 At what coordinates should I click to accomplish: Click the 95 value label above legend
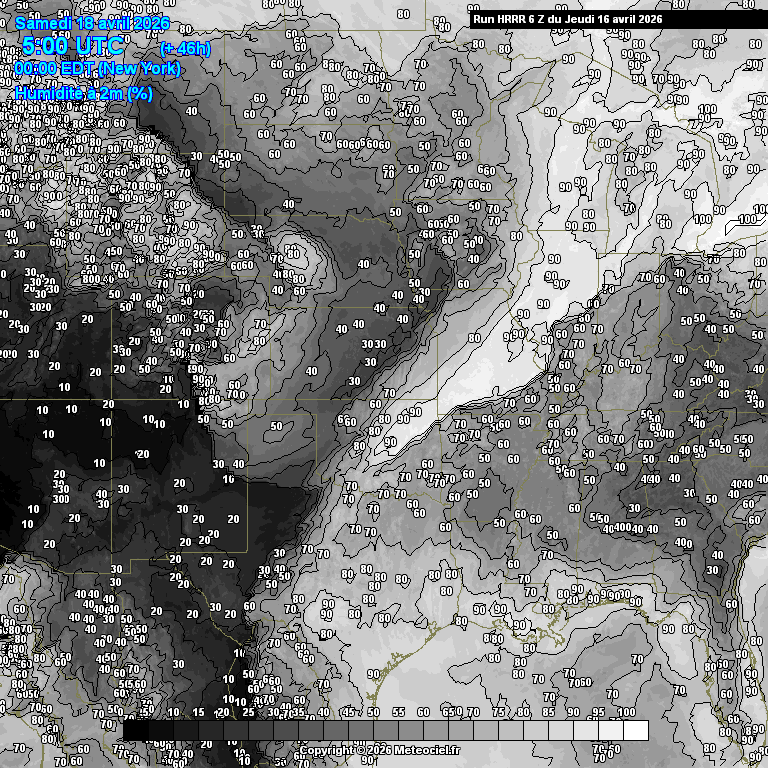(598, 713)
